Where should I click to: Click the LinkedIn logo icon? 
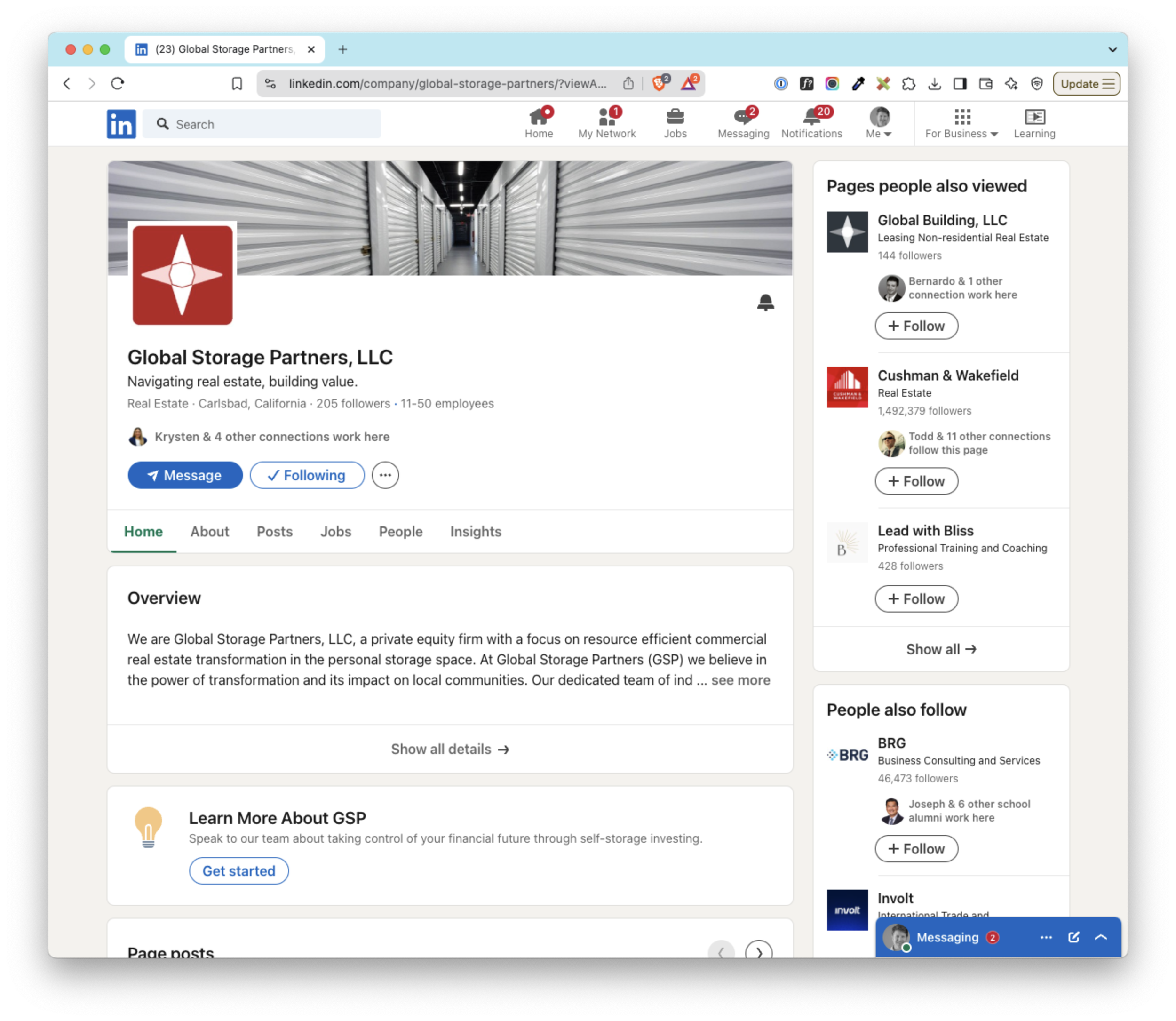[x=121, y=124]
